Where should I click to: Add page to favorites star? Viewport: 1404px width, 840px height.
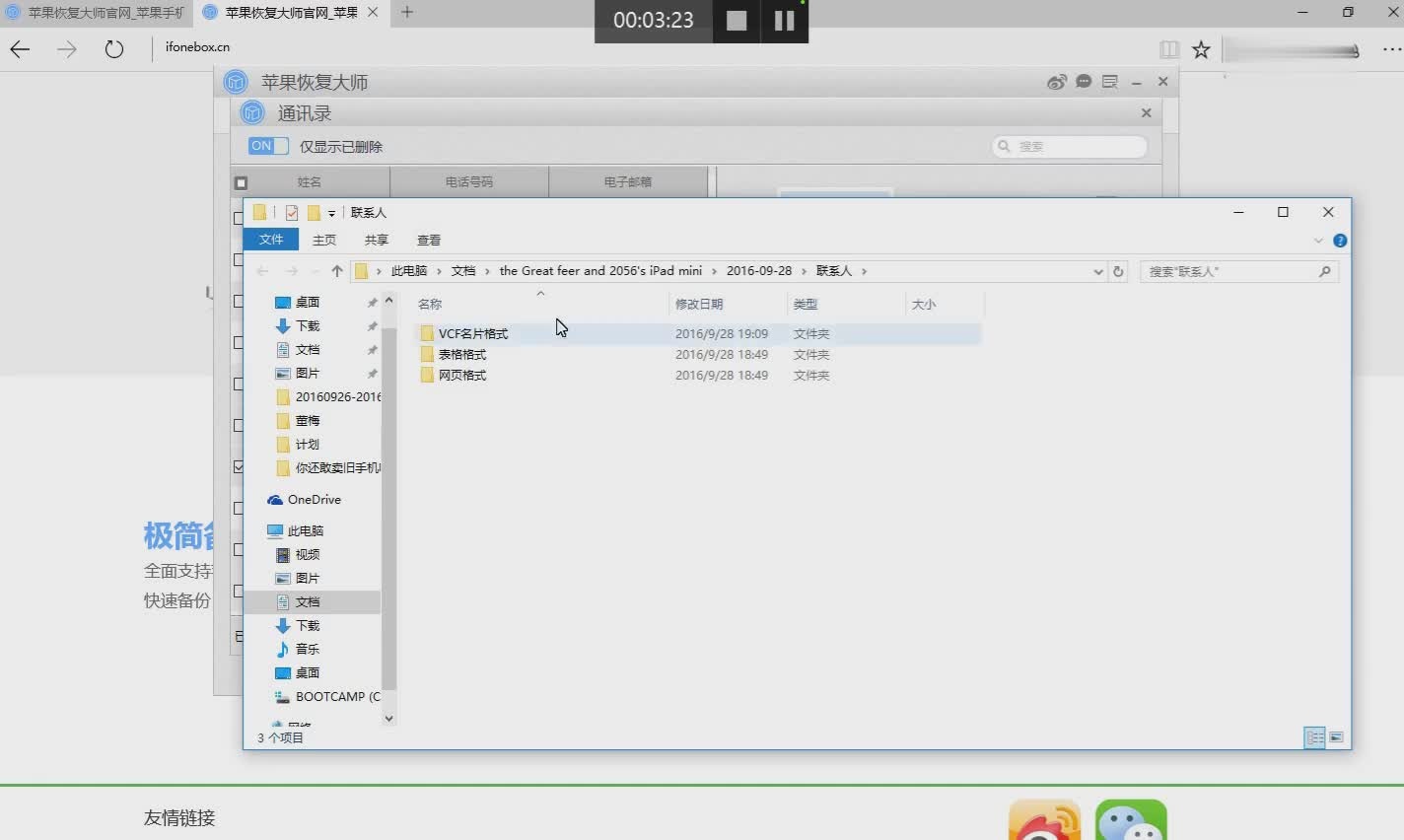click(x=1201, y=49)
